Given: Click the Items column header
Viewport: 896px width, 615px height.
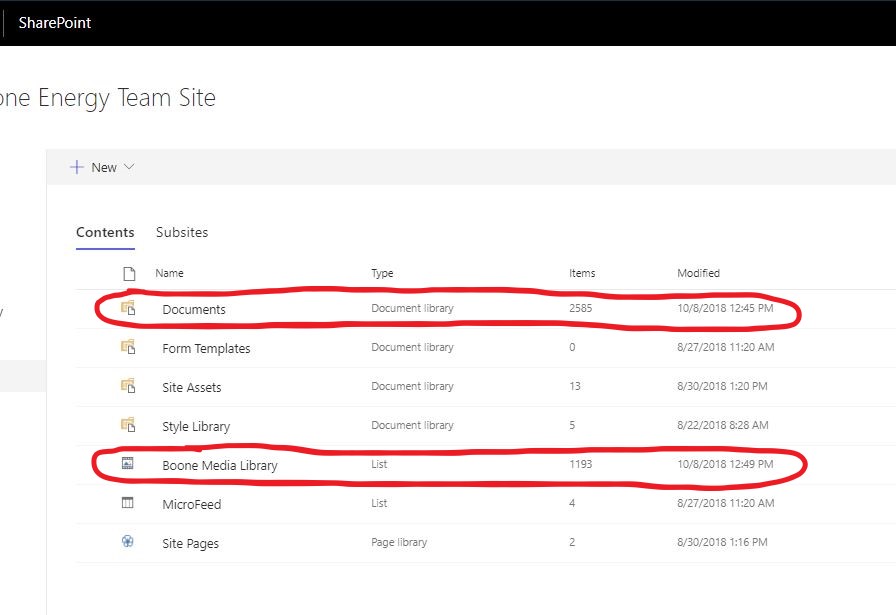Looking at the screenshot, I should pyautogui.click(x=582, y=273).
